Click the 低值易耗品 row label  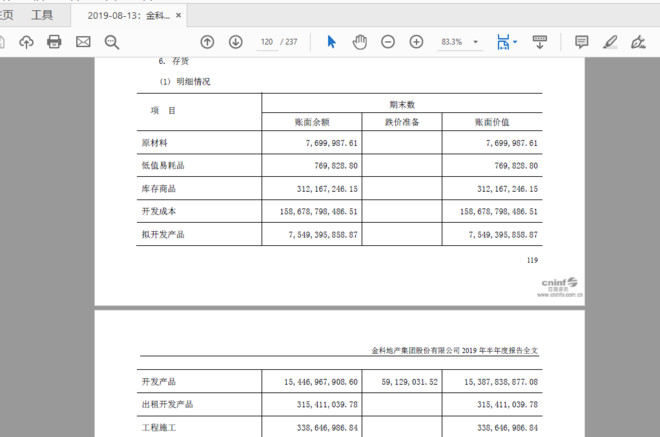[163, 165]
